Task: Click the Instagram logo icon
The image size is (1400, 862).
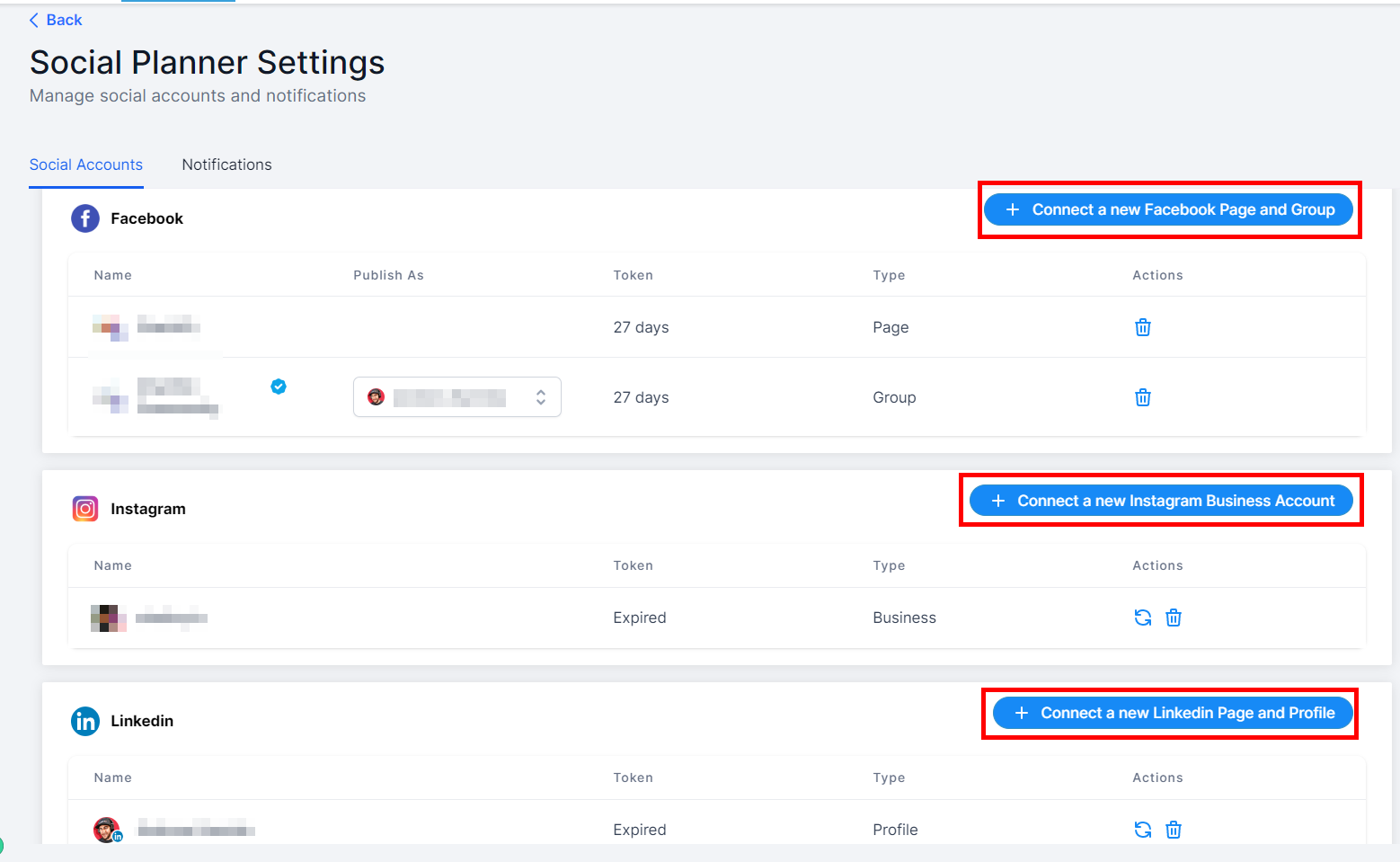Action: coord(85,509)
